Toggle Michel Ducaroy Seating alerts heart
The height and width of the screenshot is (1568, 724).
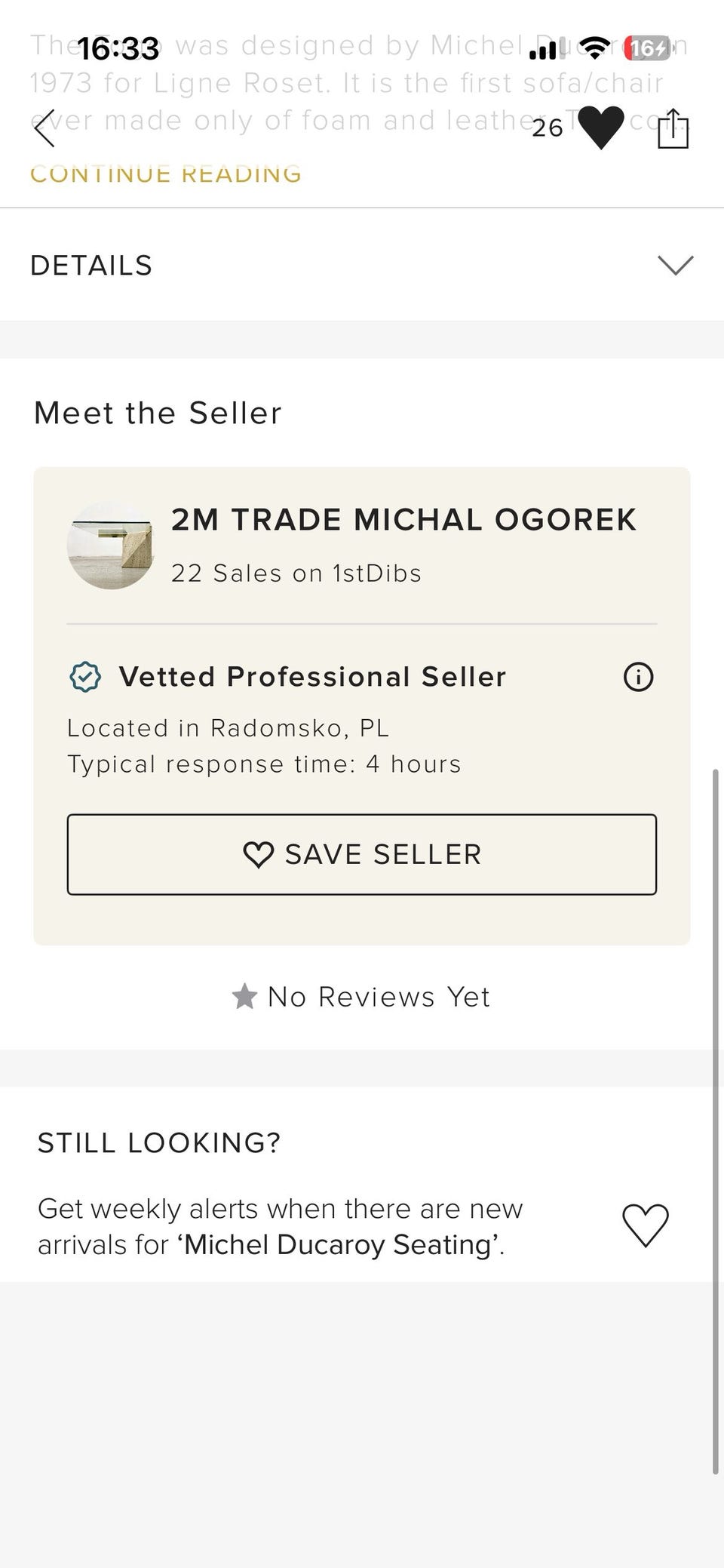pos(646,1225)
